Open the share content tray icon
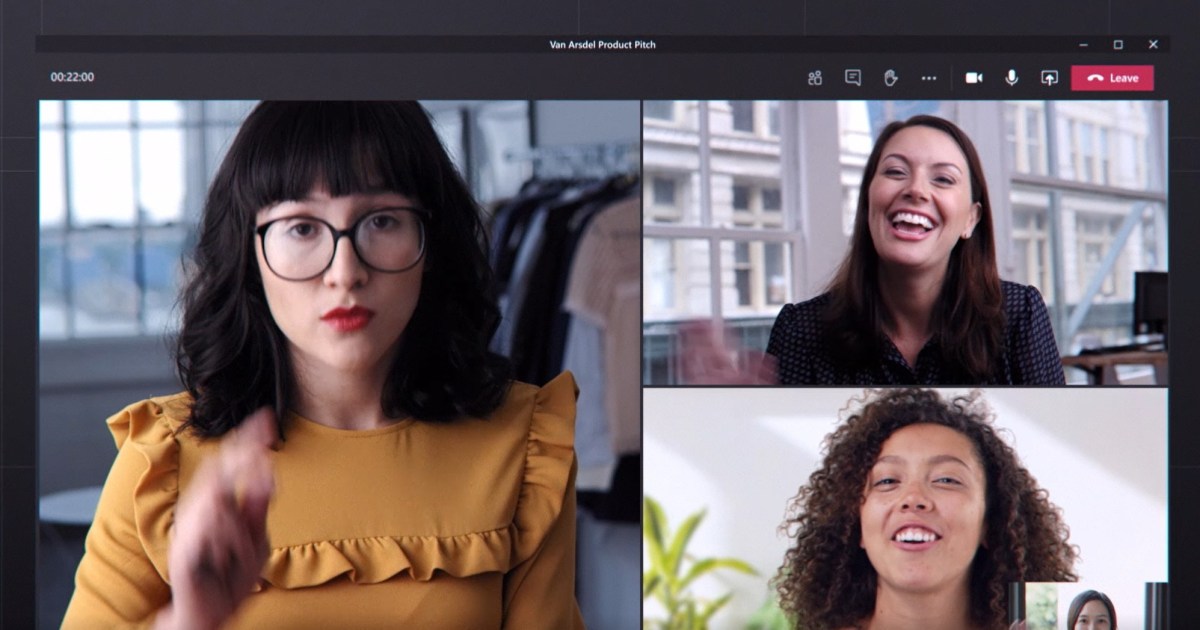 coord(1049,78)
